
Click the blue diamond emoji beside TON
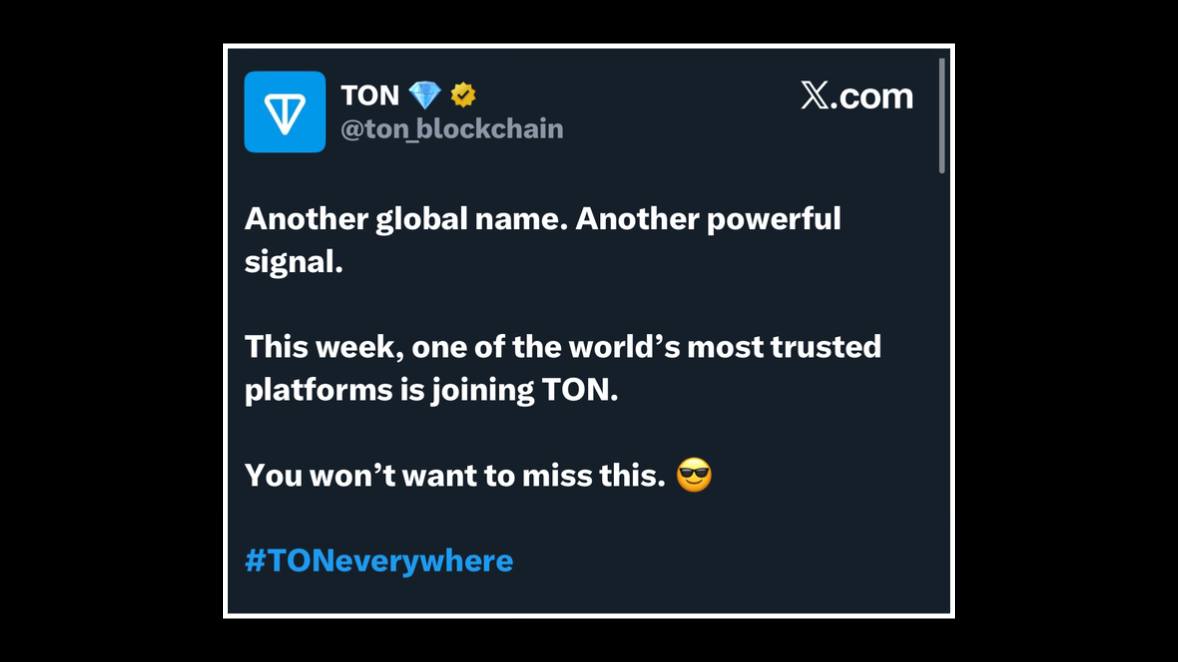424,95
